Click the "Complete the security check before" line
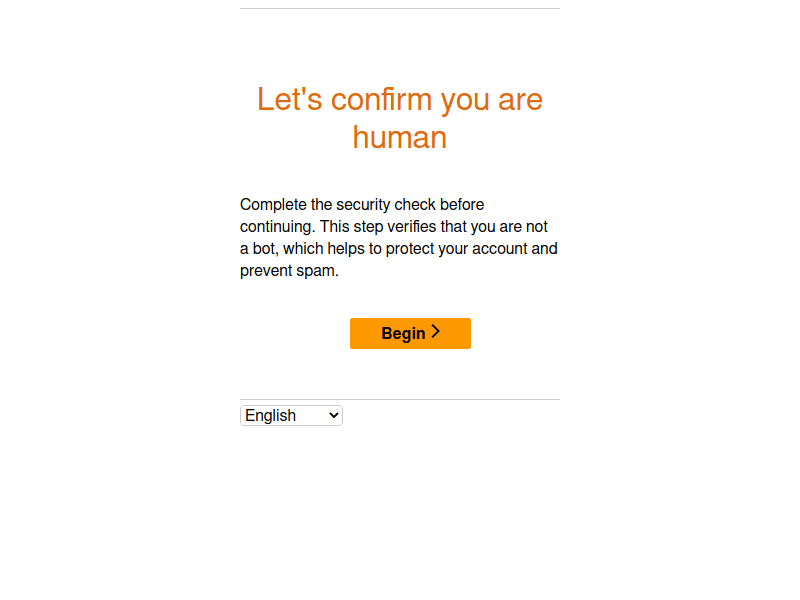The height and width of the screenshot is (600, 800). point(362,204)
